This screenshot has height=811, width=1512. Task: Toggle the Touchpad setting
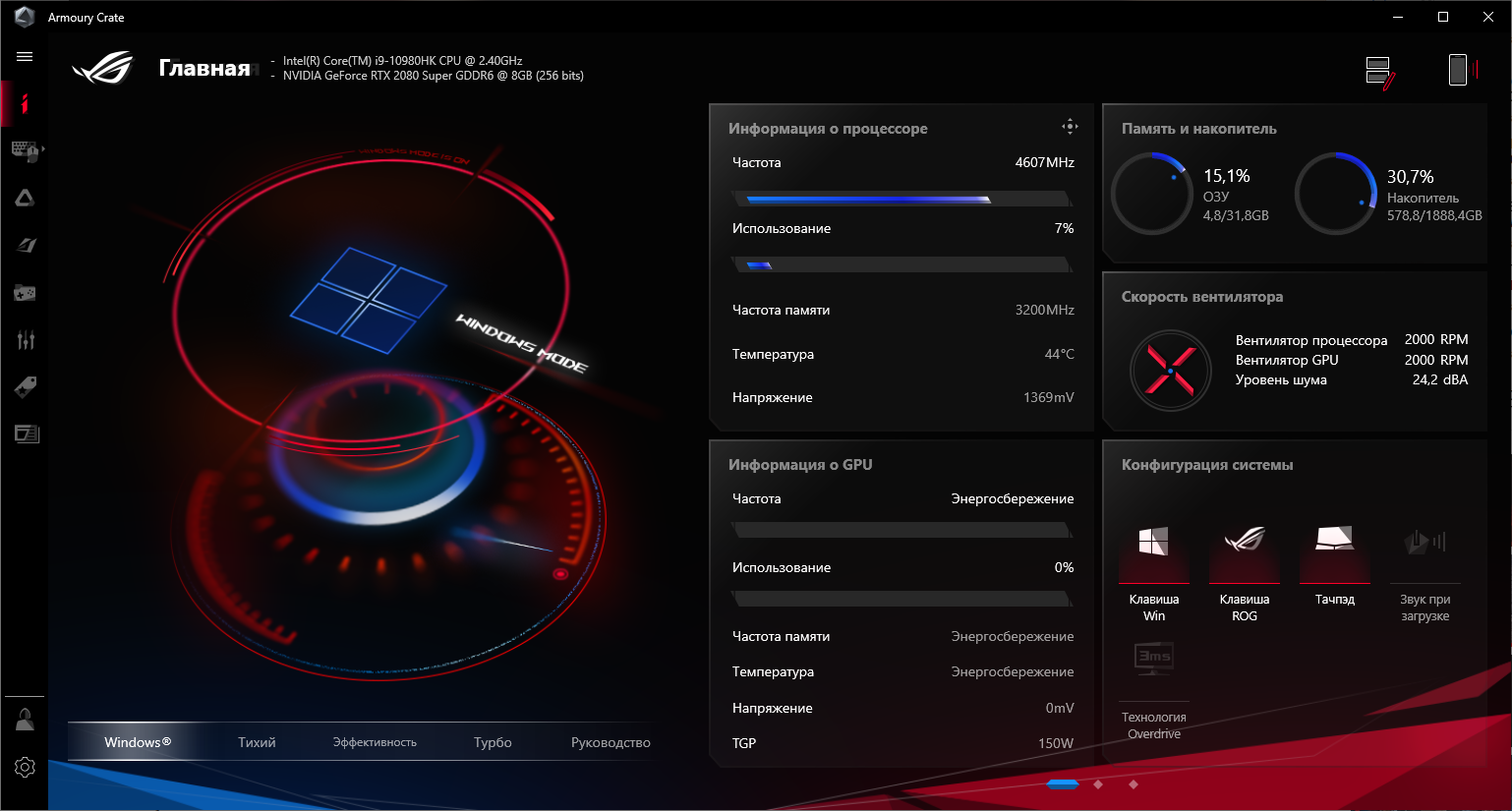click(x=1335, y=566)
